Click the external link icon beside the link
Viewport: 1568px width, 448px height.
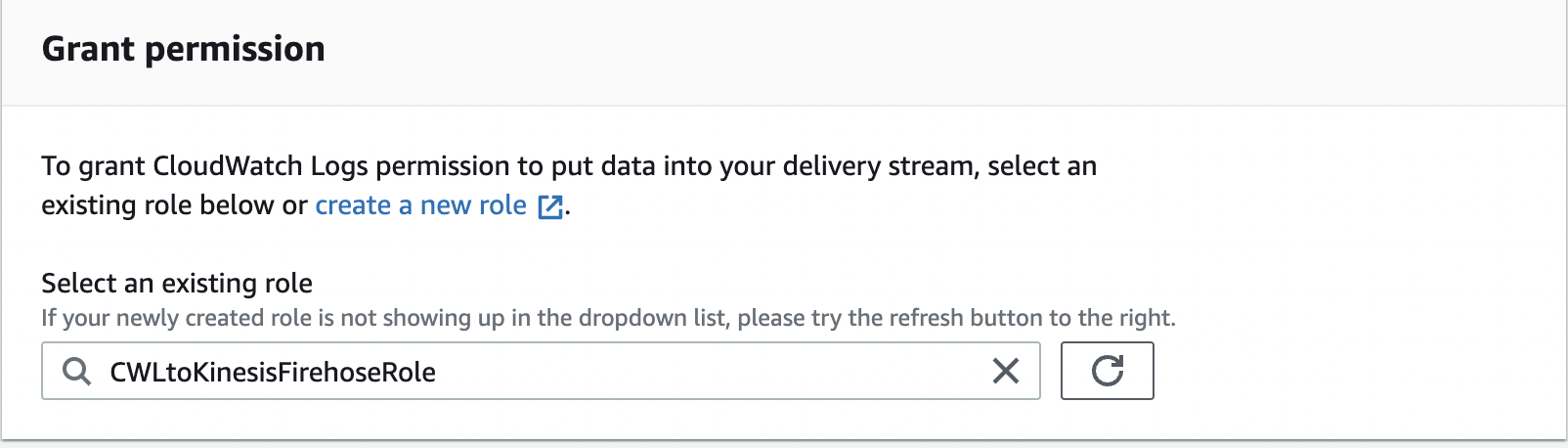(x=550, y=206)
